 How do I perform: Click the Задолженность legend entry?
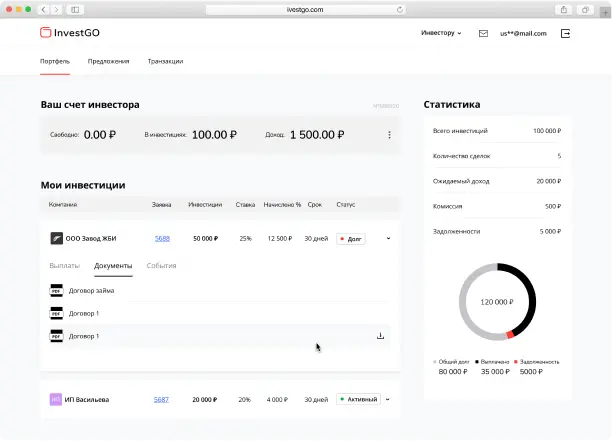coord(537,367)
